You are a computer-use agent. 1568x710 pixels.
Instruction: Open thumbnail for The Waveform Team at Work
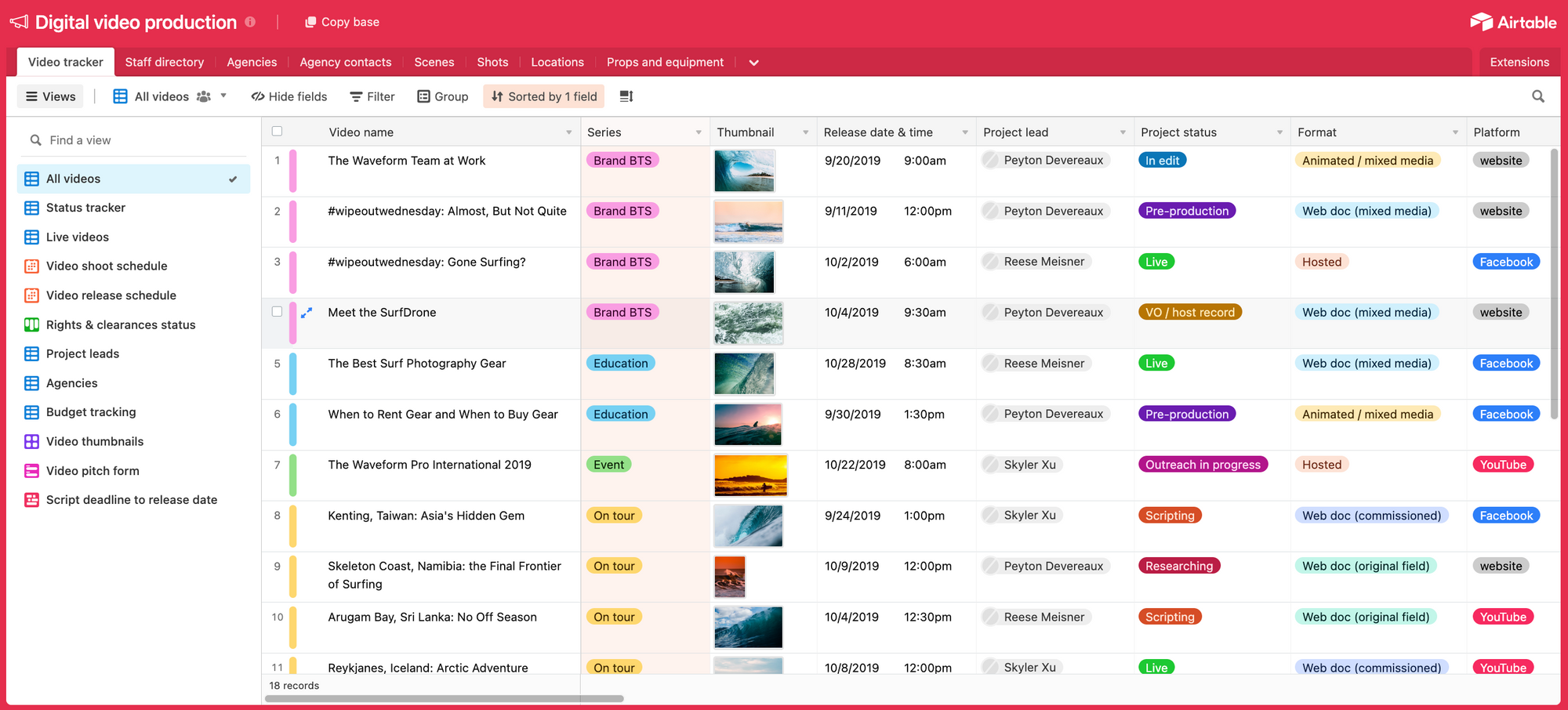pos(745,171)
